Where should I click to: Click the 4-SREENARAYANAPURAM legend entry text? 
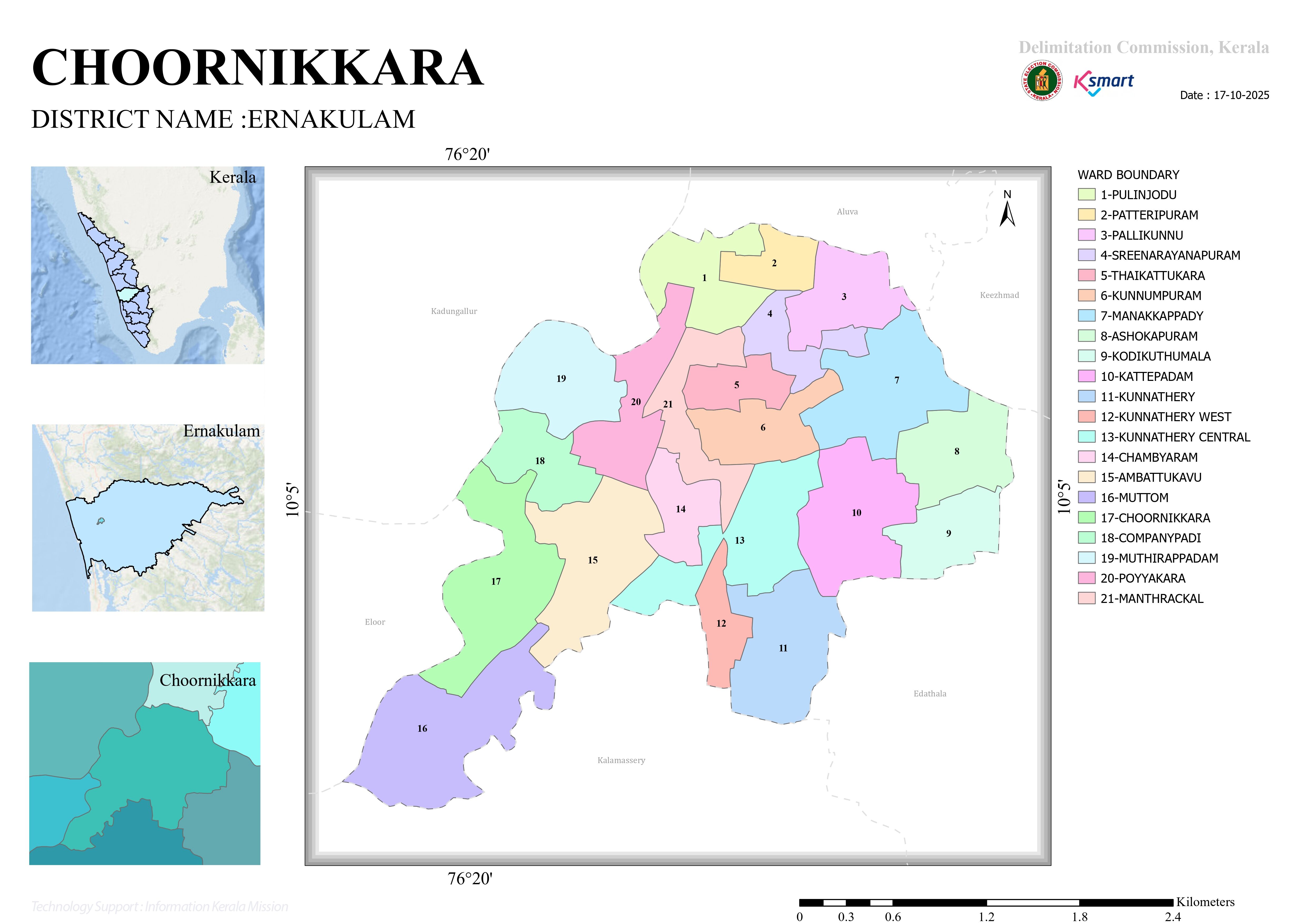pos(1170,255)
